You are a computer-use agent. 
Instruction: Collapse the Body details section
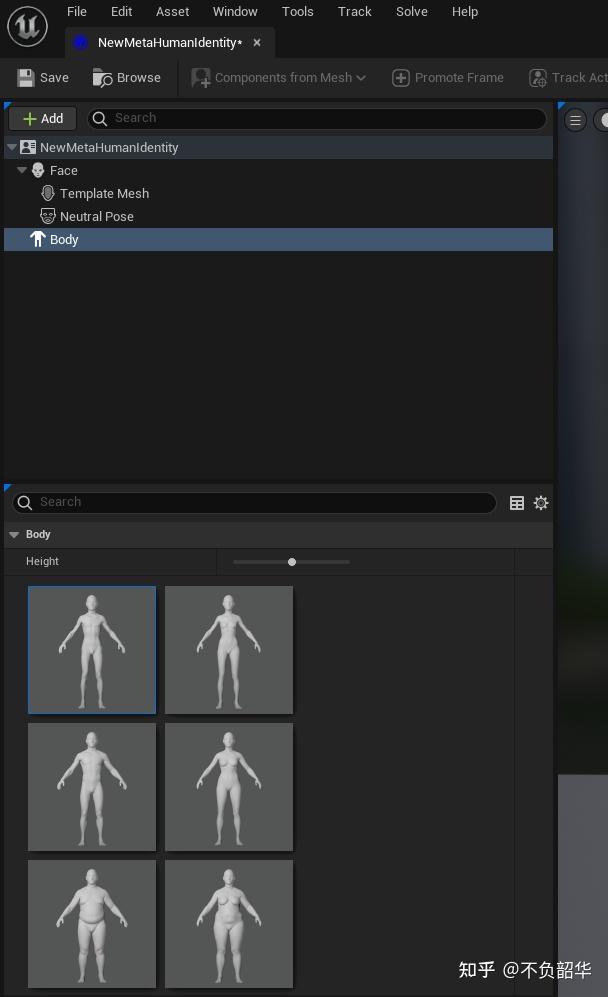(14, 535)
